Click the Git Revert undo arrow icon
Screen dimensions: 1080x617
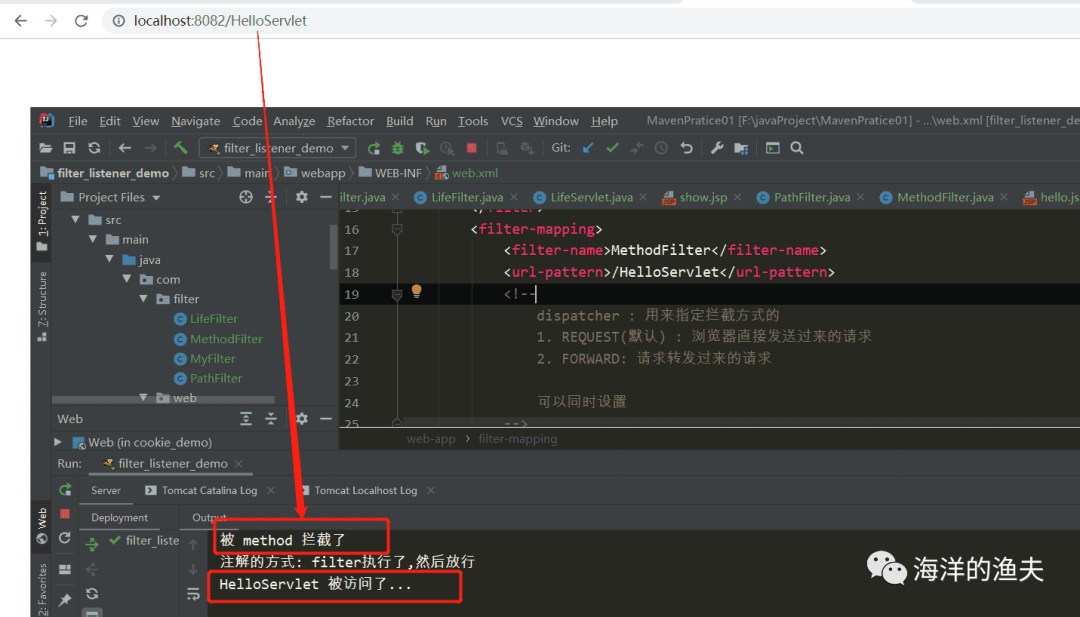(686, 148)
